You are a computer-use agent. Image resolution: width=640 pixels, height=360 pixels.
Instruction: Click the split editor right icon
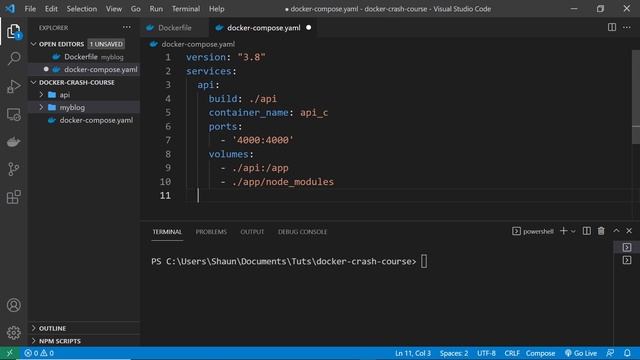[x=611, y=27]
